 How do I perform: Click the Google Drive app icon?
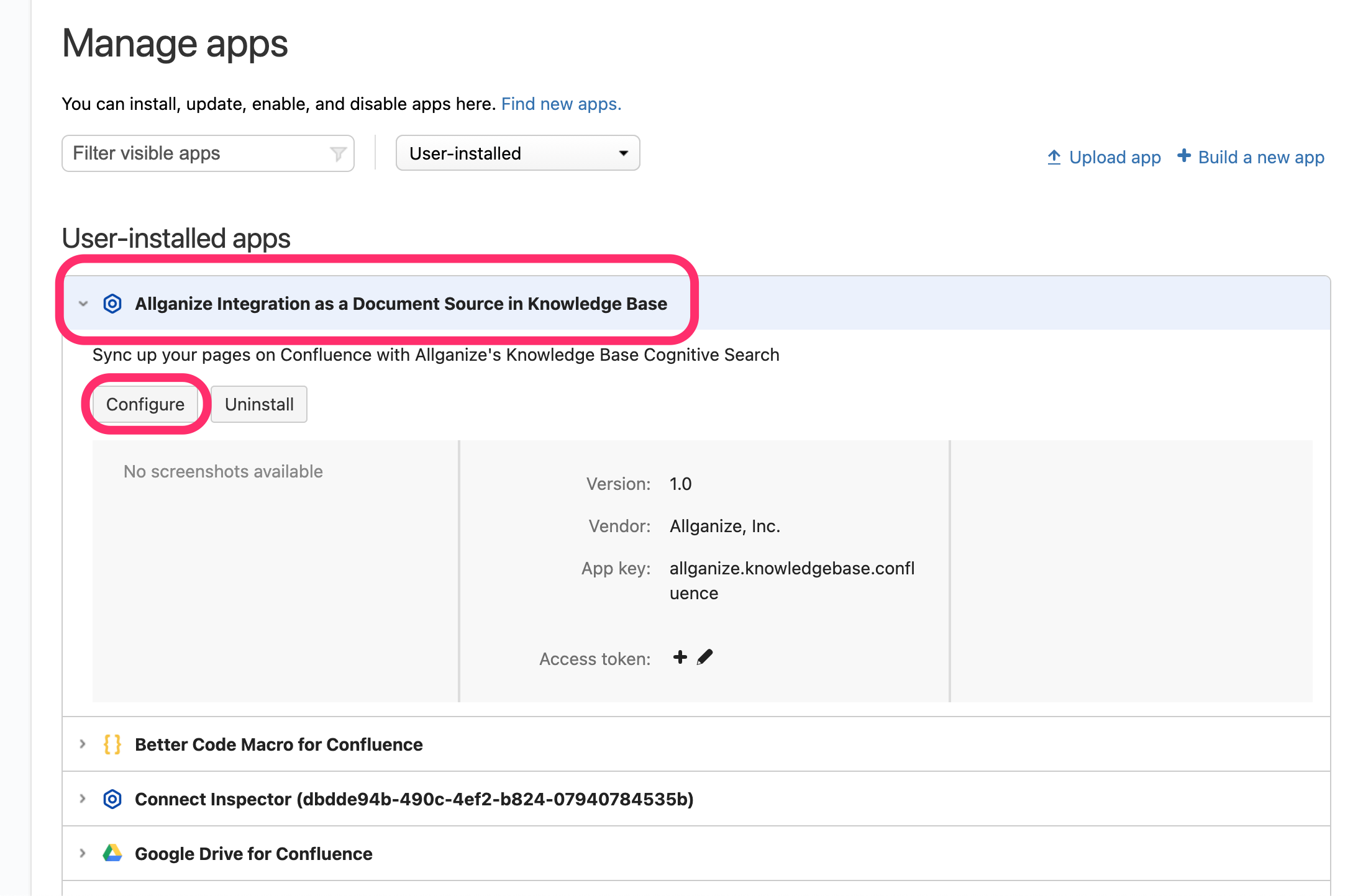(112, 853)
